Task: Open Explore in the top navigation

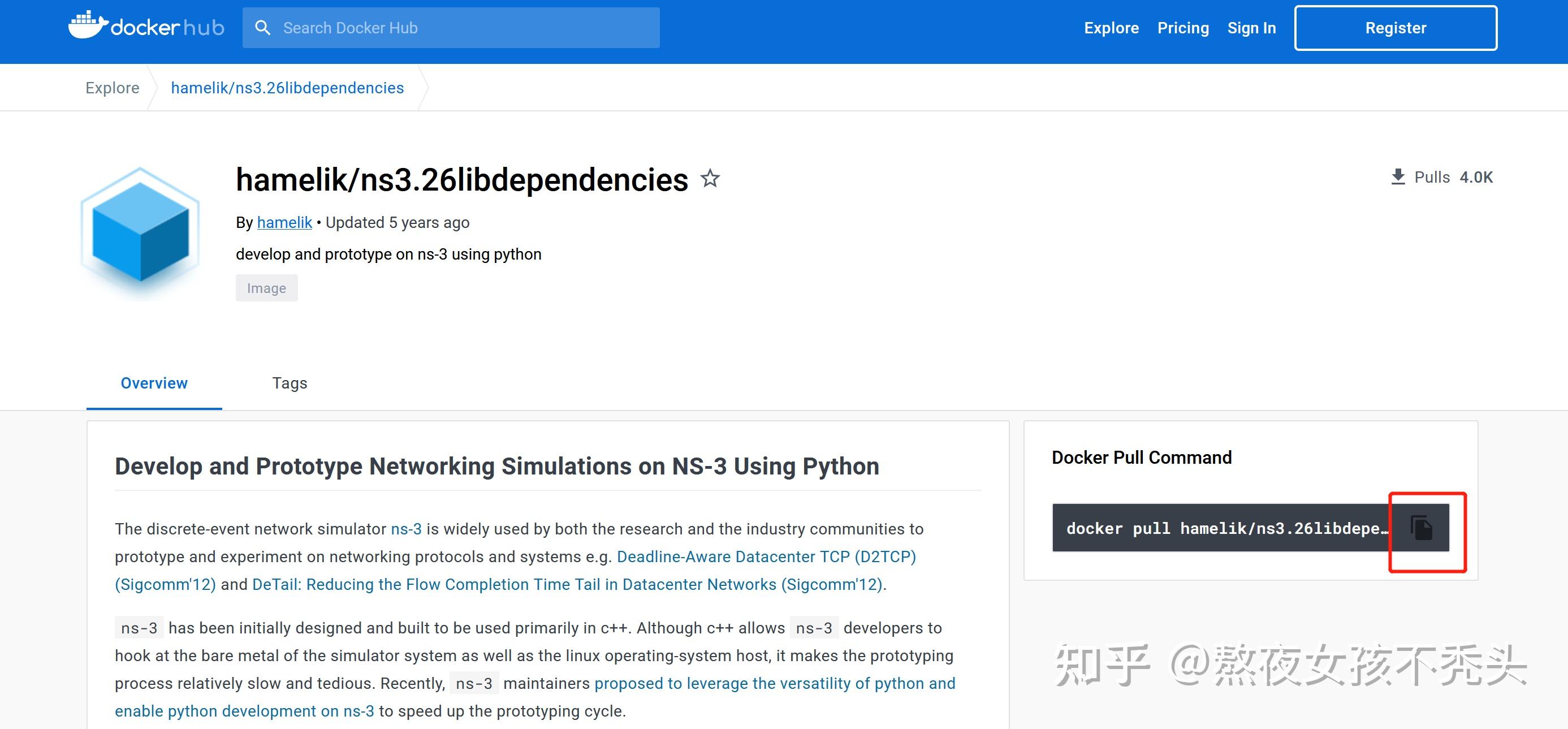Action: 1111,27
